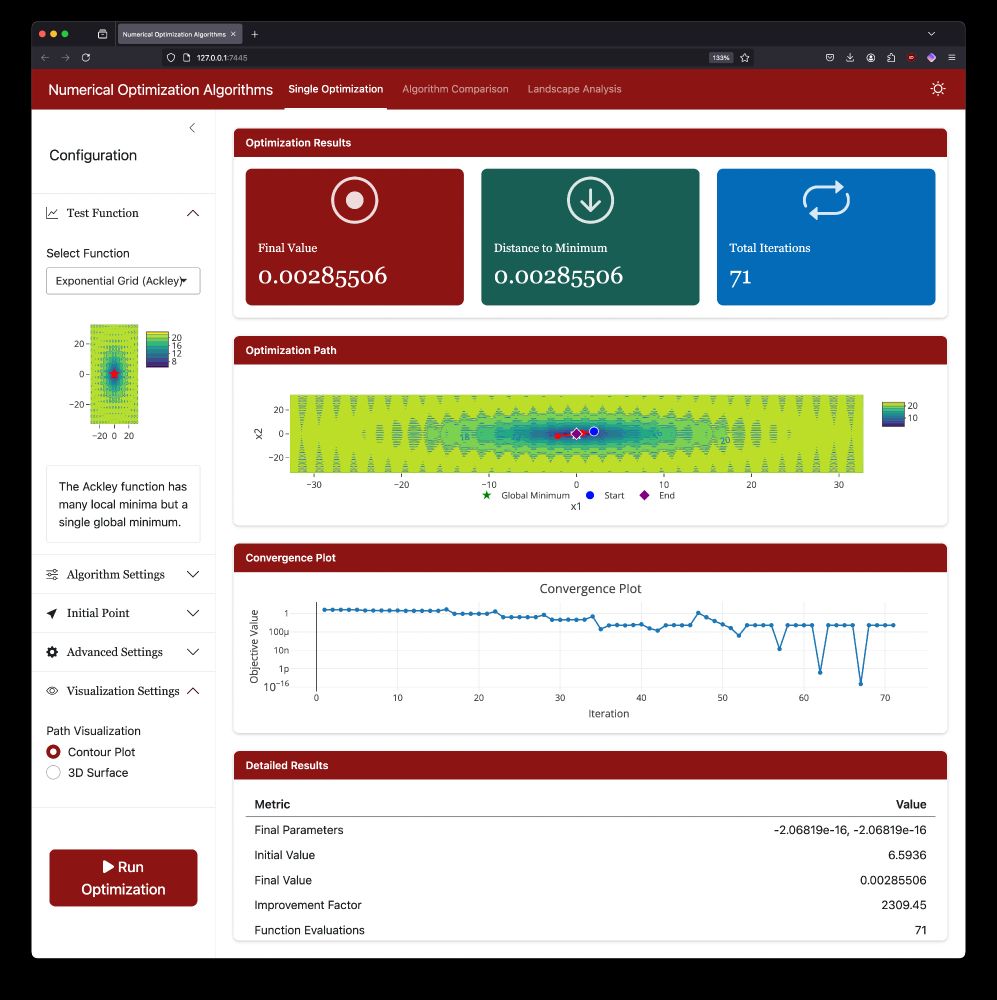
Task: Click the Convergence Plot chart title
Action: coord(590,589)
